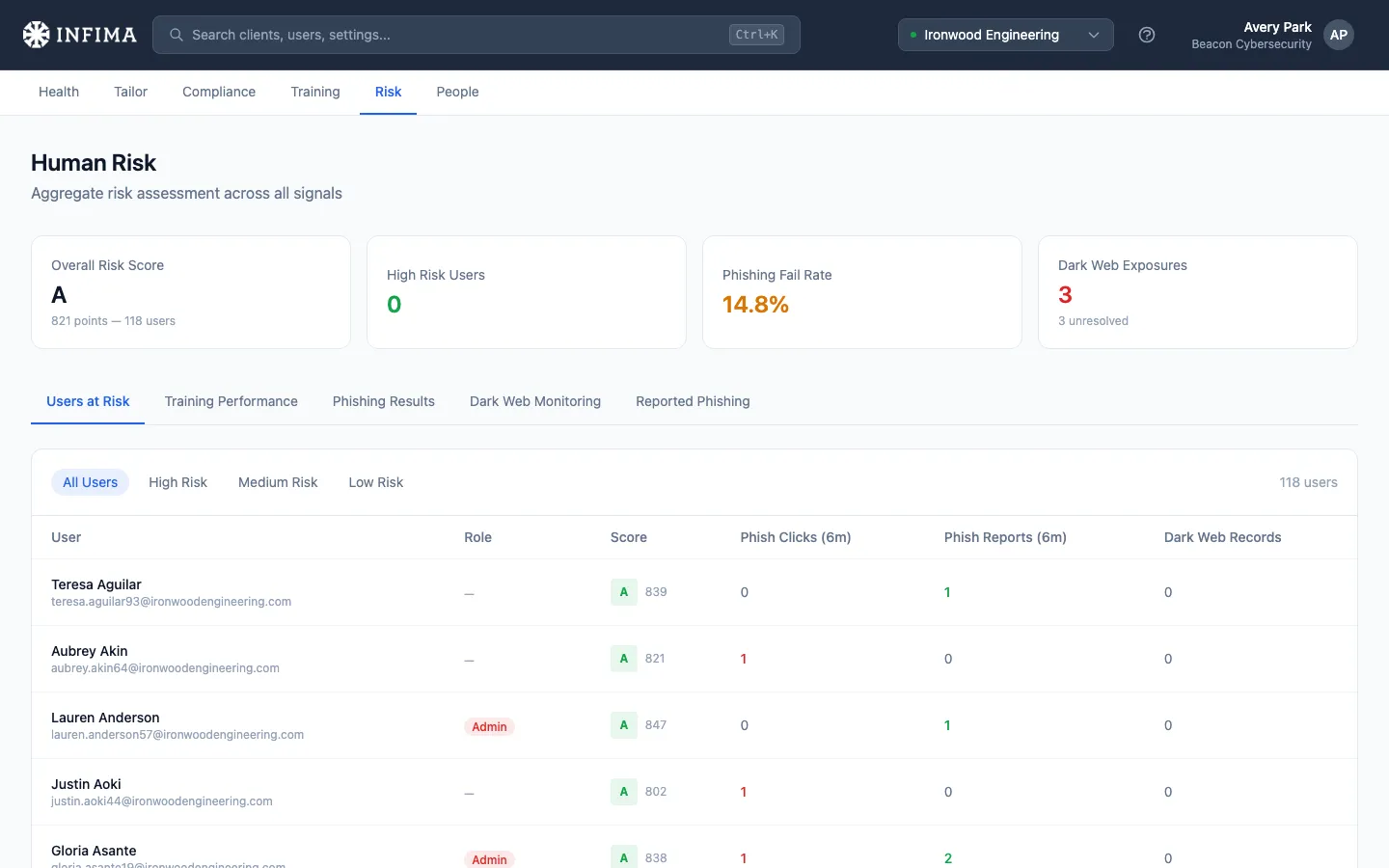Click the 118 users count label
This screenshot has width=1389, height=868.
(1308, 482)
